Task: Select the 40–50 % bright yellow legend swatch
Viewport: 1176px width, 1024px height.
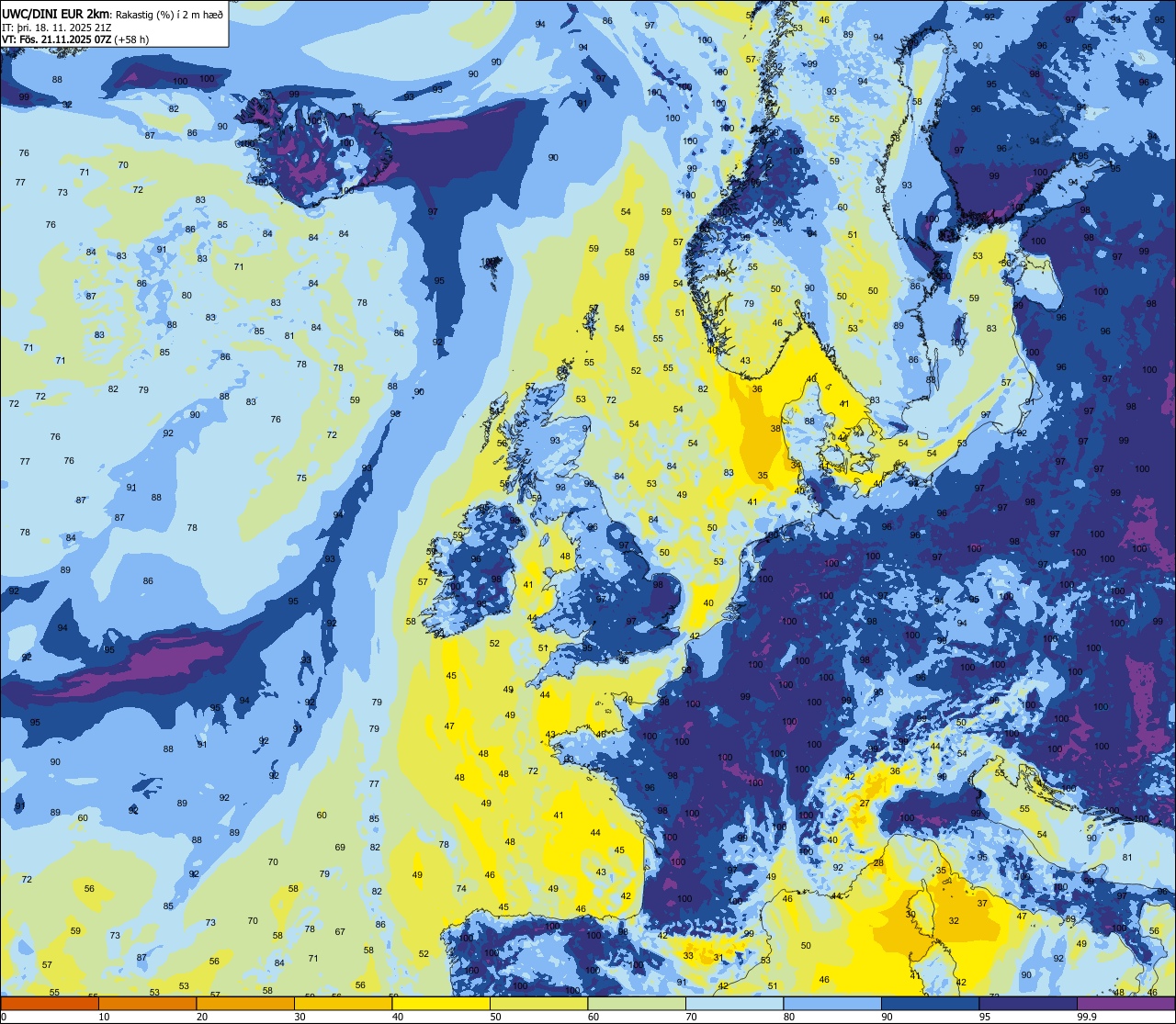Action: coord(441,1003)
